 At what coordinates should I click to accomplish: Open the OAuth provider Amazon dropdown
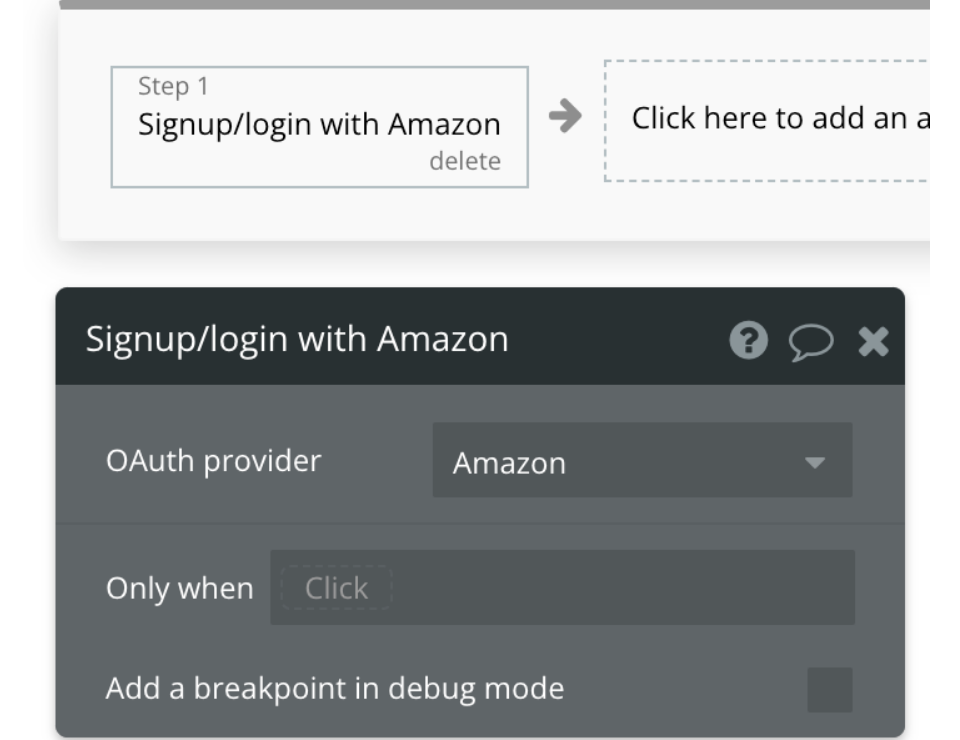coord(642,460)
